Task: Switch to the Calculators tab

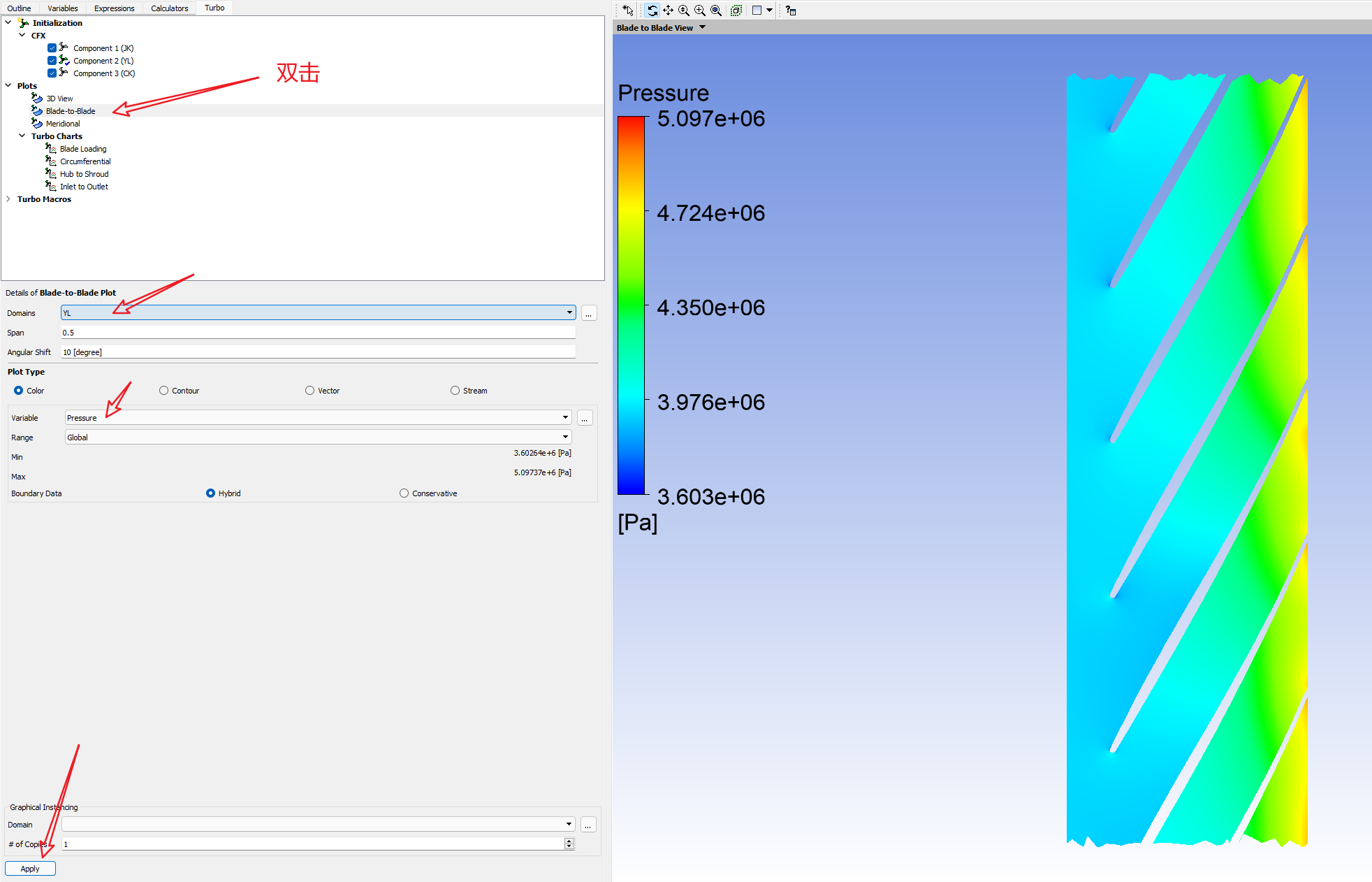Action: click(x=169, y=8)
